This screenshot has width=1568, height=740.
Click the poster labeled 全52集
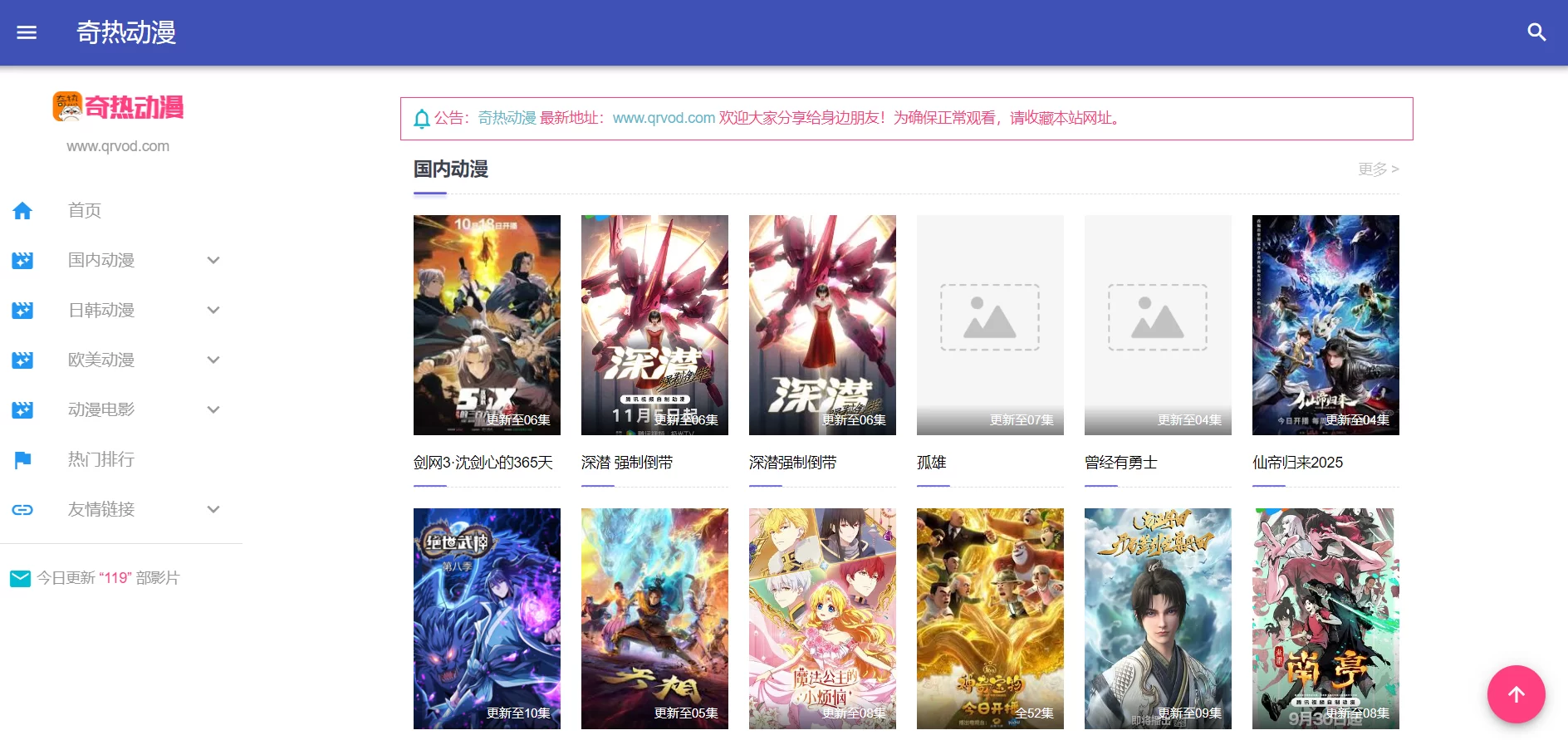(x=990, y=619)
